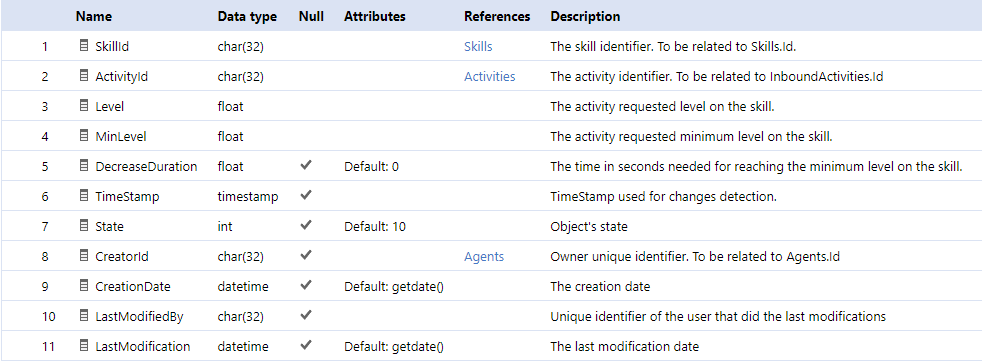Click the Null checkmark in TimeStamp row

pos(306,196)
